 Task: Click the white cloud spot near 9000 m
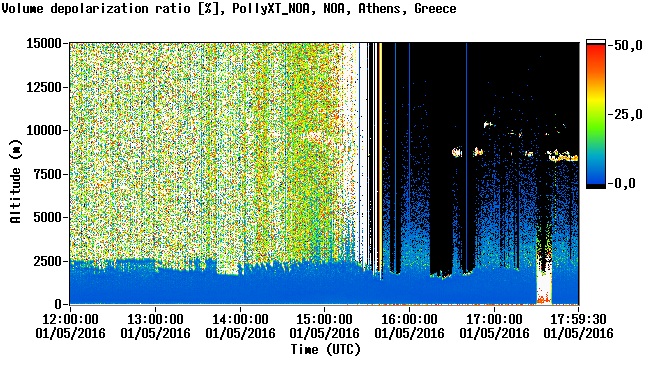click(457, 152)
